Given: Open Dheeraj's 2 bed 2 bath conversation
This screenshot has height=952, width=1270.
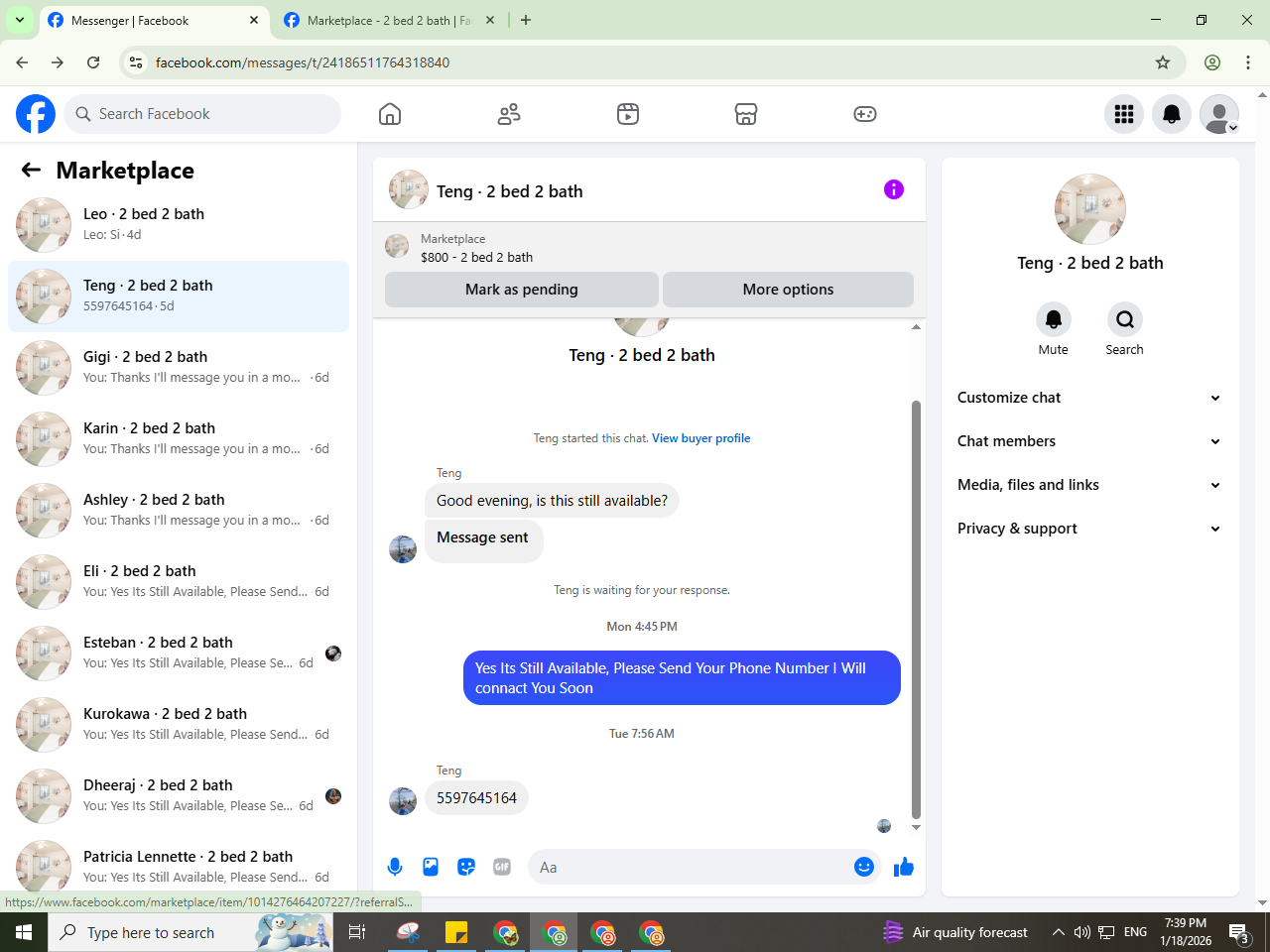Looking at the screenshot, I should [179, 796].
